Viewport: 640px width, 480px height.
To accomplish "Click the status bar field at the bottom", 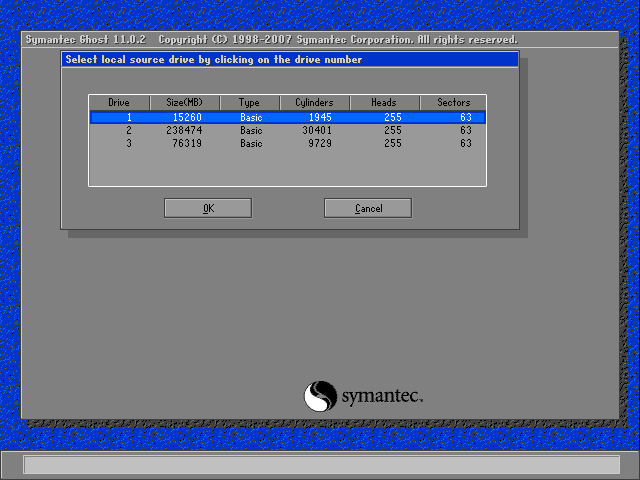I will (322, 464).
